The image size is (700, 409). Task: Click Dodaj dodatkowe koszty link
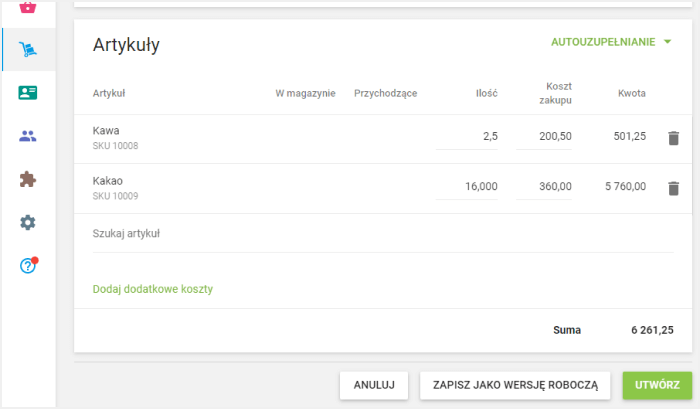153,289
